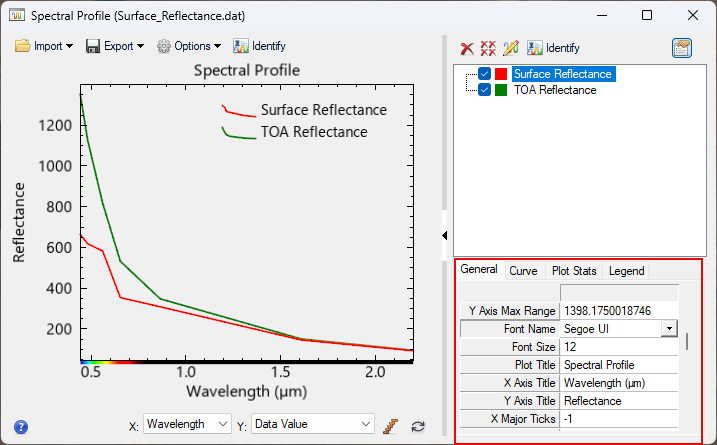This screenshot has height=445, width=717.
Task: Select TOA Reflectance in curve list
Action: pos(555,90)
